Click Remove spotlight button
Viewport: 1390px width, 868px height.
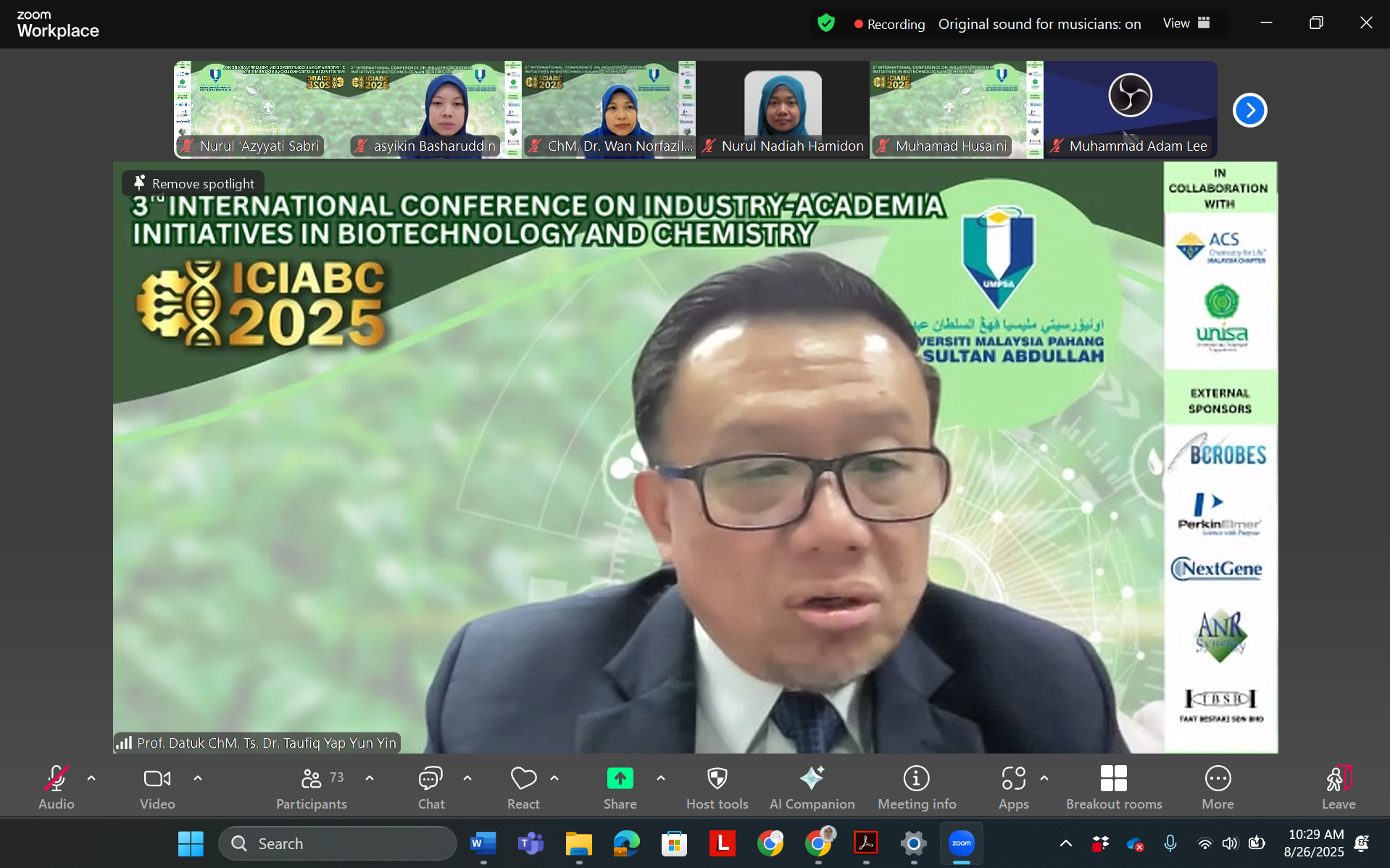pyautogui.click(x=193, y=184)
